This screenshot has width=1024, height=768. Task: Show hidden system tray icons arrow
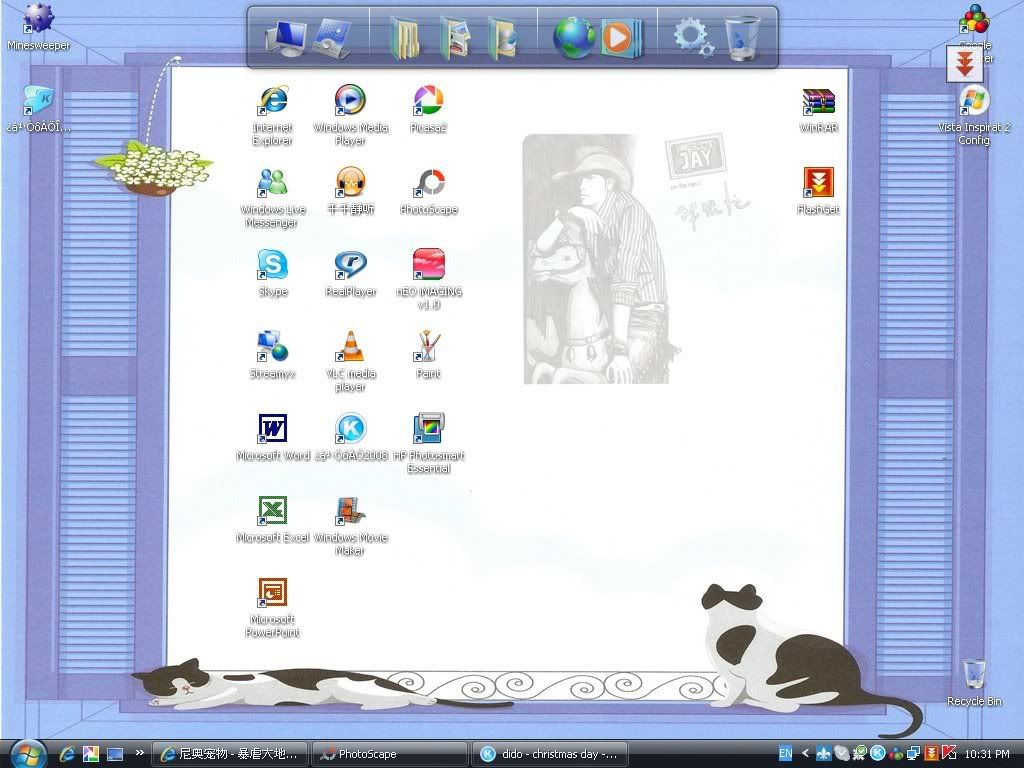pyautogui.click(x=805, y=753)
